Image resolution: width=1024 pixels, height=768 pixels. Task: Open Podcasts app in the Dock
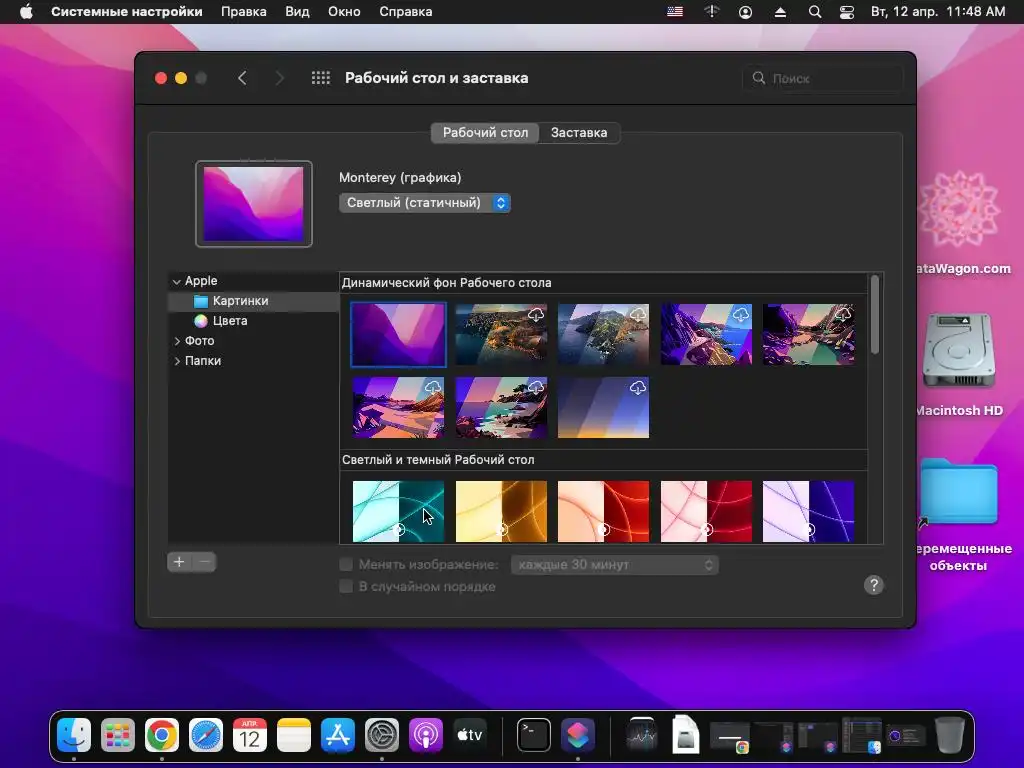click(x=426, y=735)
